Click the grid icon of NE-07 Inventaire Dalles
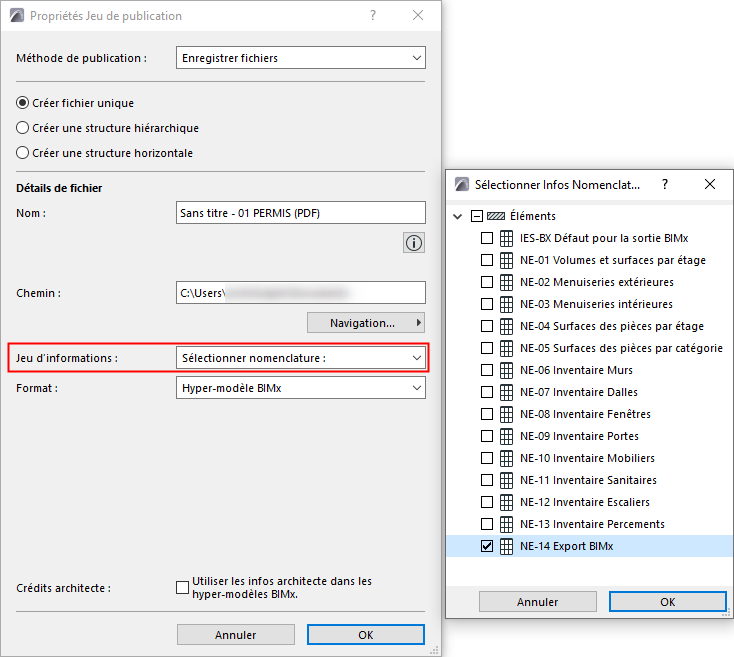This screenshot has width=734, height=657. pyautogui.click(x=506, y=392)
